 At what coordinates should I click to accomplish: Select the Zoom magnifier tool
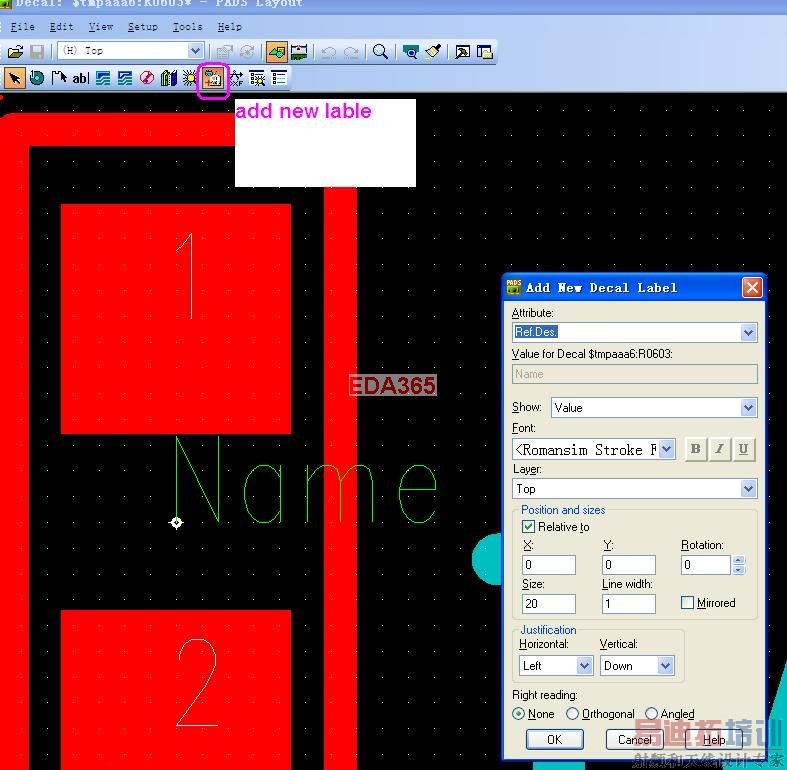380,52
